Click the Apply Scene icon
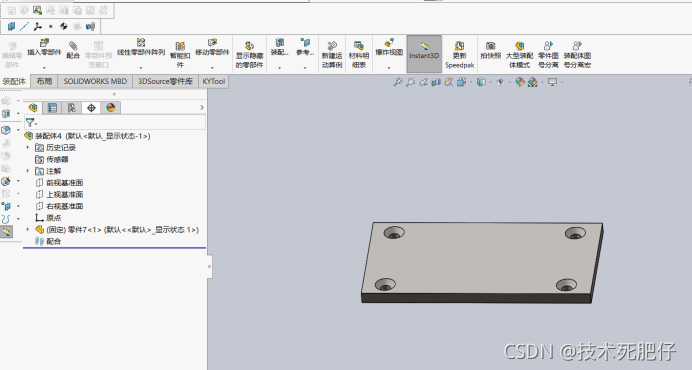The width and height of the screenshot is (692, 370). coord(533,82)
